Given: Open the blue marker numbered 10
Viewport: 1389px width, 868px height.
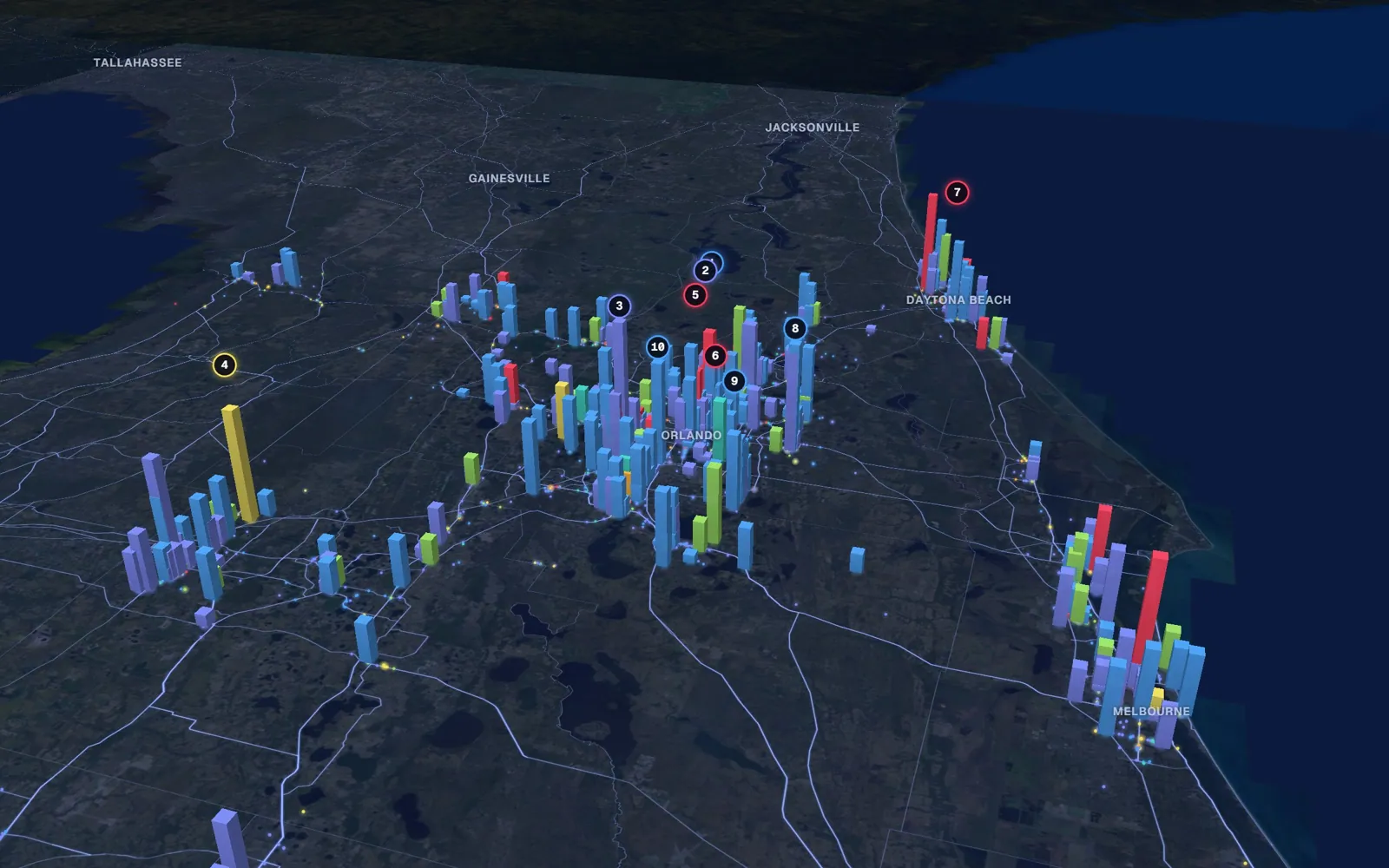Looking at the screenshot, I should pos(657,347).
